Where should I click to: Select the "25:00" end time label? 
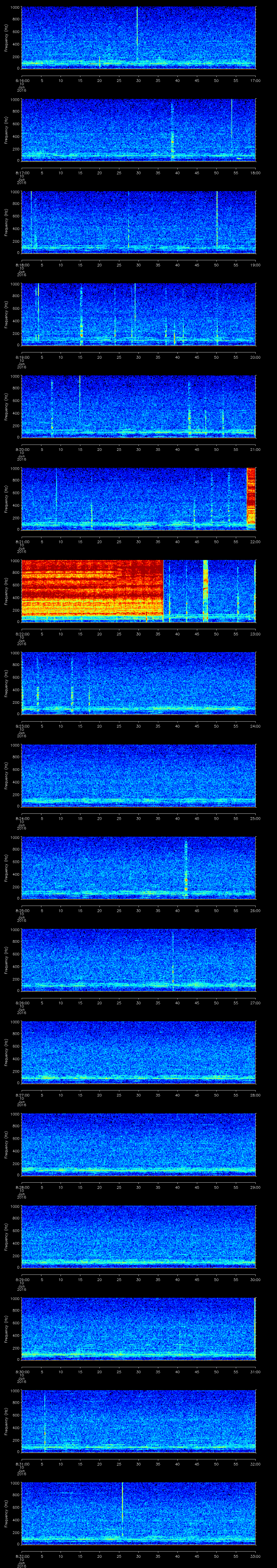click(x=255, y=818)
